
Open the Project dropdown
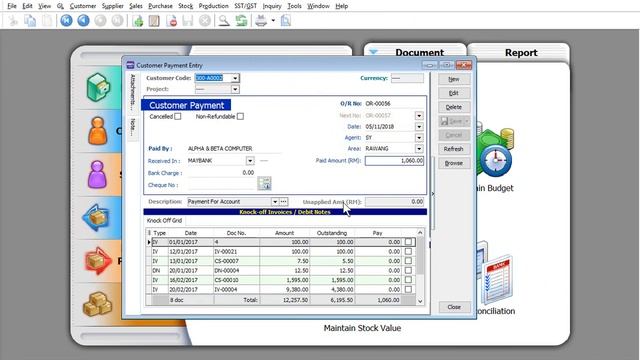235,89
